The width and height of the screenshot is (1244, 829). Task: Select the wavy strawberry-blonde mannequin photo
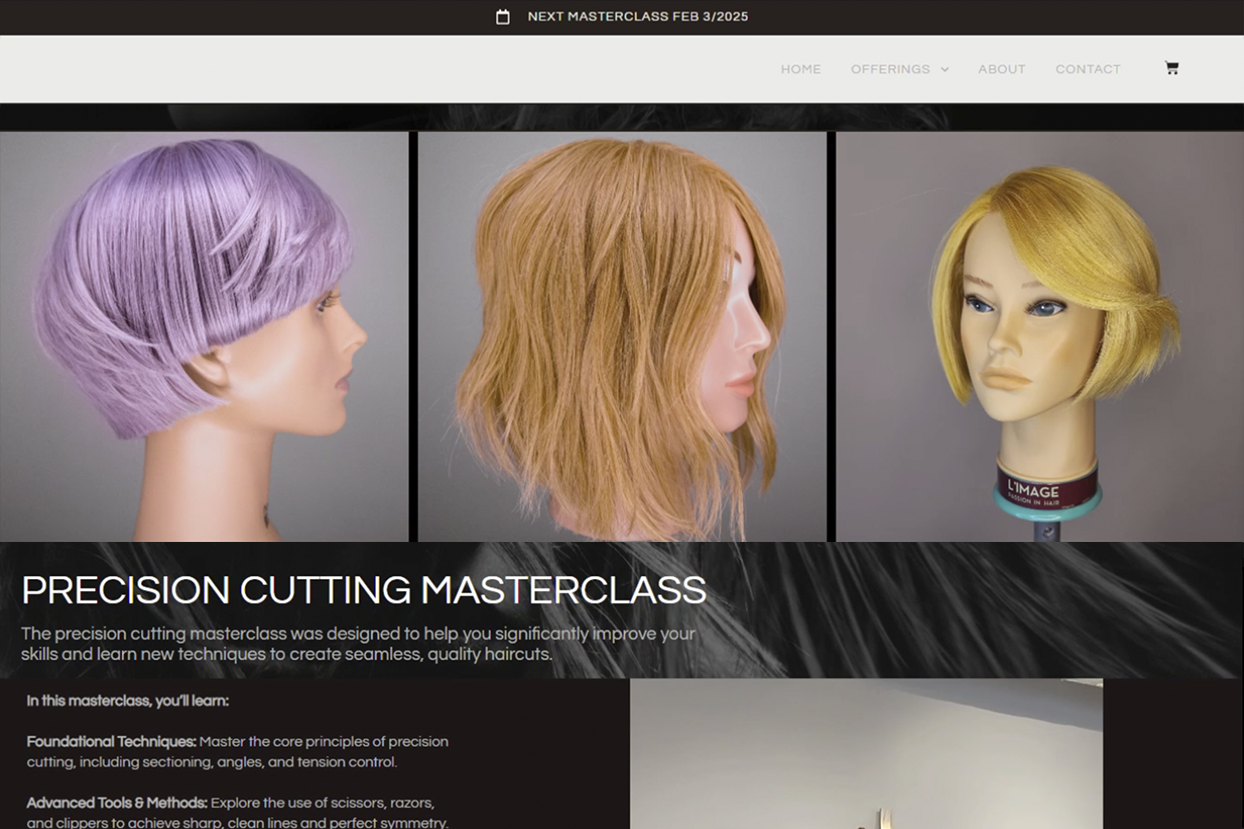pos(621,336)
